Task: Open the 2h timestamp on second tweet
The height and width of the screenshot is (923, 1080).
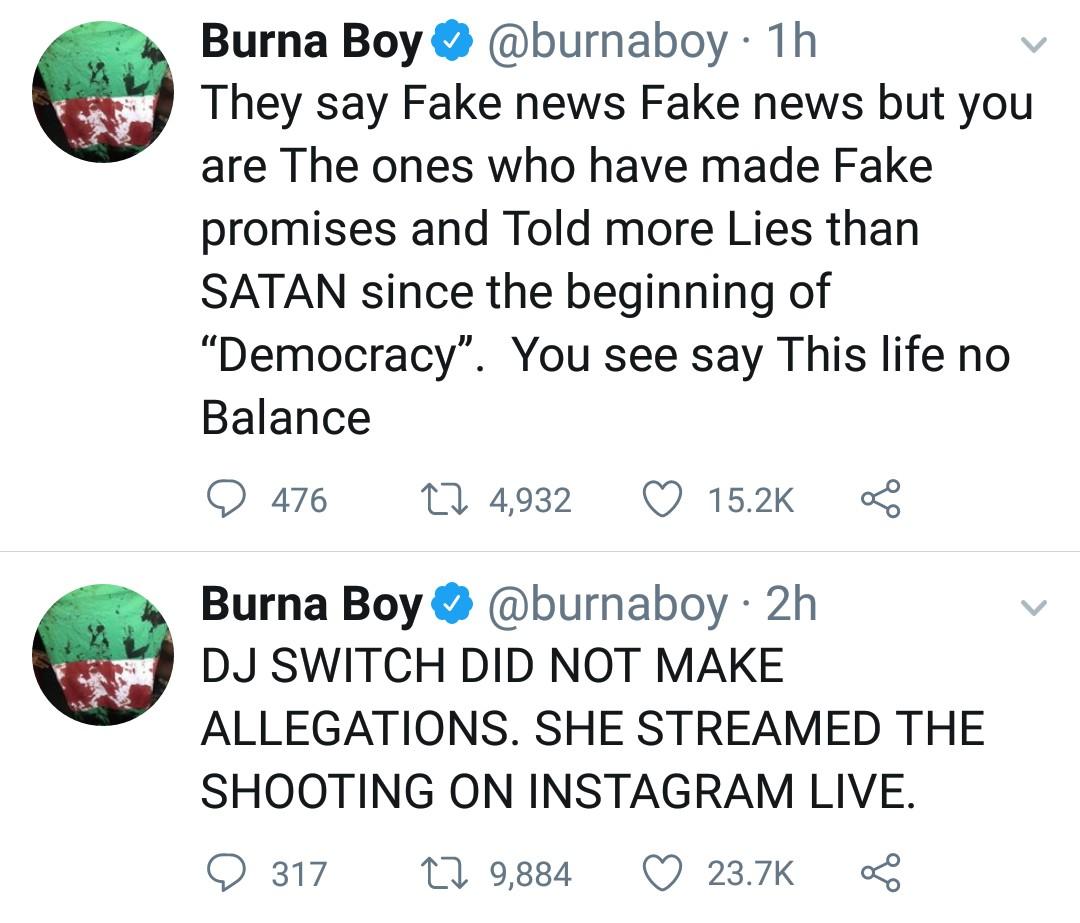Action: (x=790, y=605)
